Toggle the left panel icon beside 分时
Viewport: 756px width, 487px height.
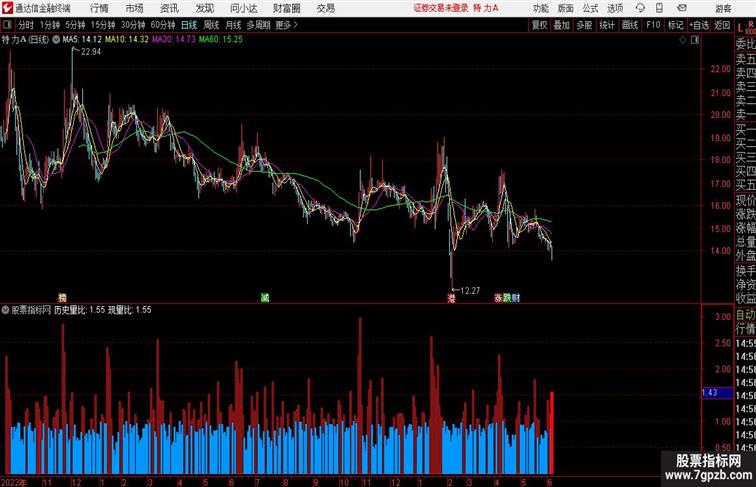point(7,25)
